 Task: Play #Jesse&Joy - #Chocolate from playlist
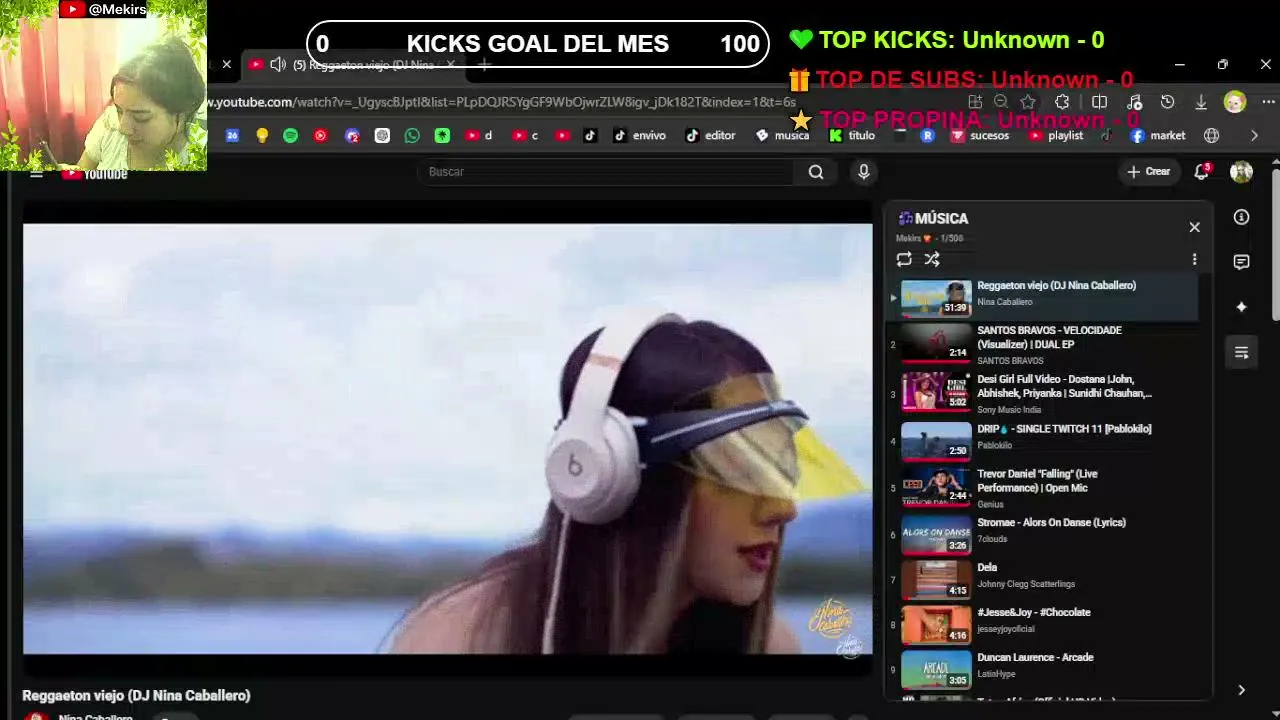tap(1044, 624)
